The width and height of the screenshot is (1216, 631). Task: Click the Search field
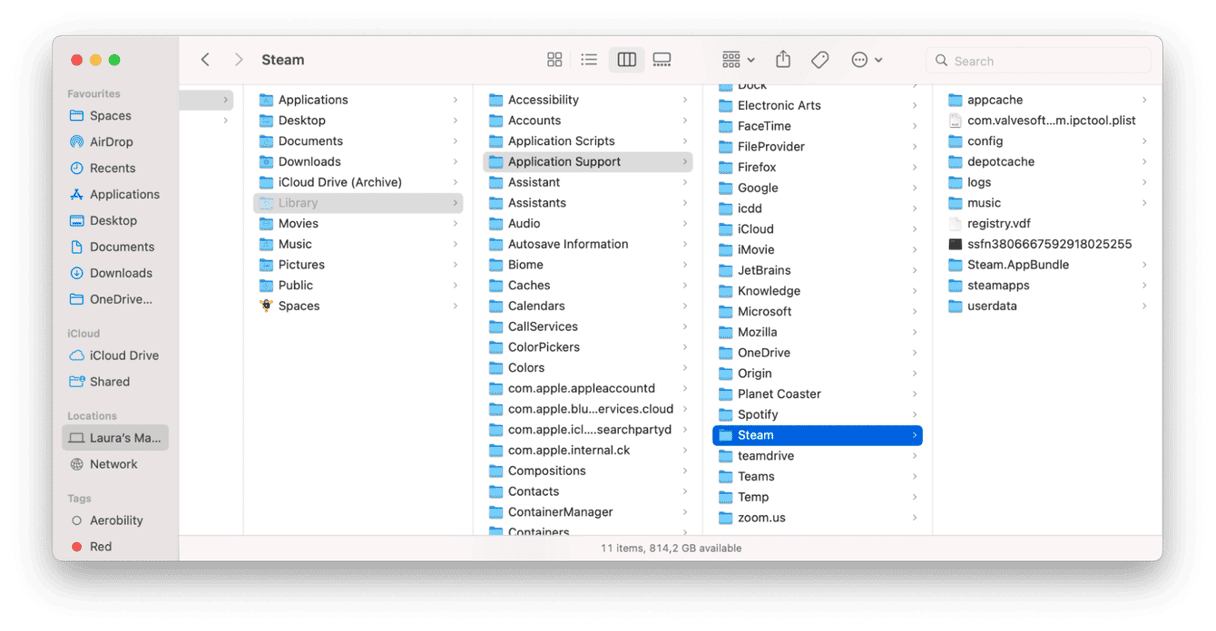click(1037, 60)
